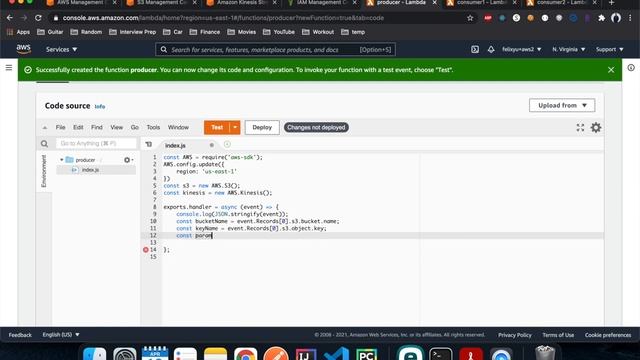The width and height of the screenshot is (640, 360).
Task: Focus the Go to Anything field
Action: tap(96, 143)
